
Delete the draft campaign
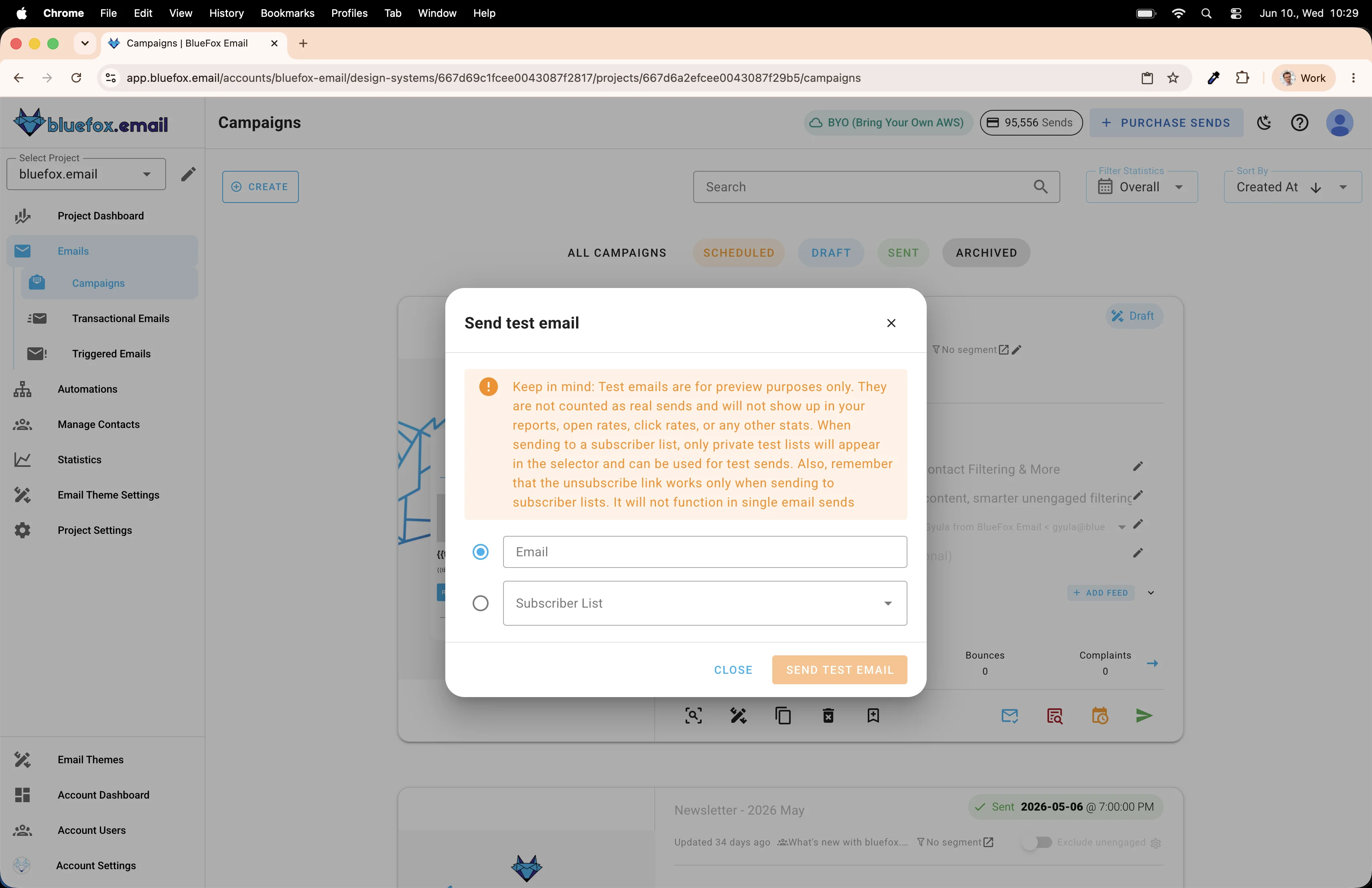(828, 716)
